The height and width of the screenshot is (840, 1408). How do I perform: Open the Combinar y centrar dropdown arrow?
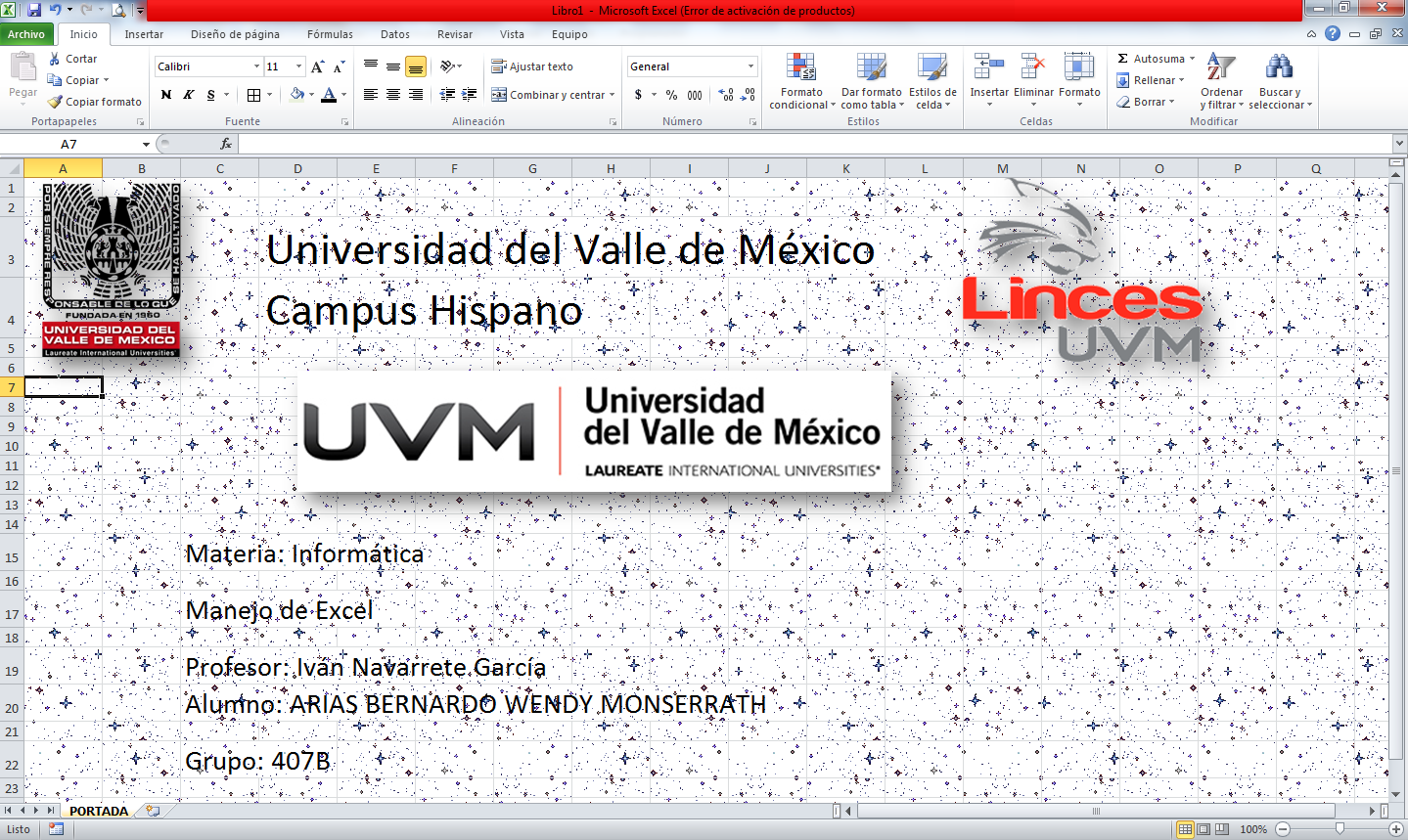pos(613,95)
